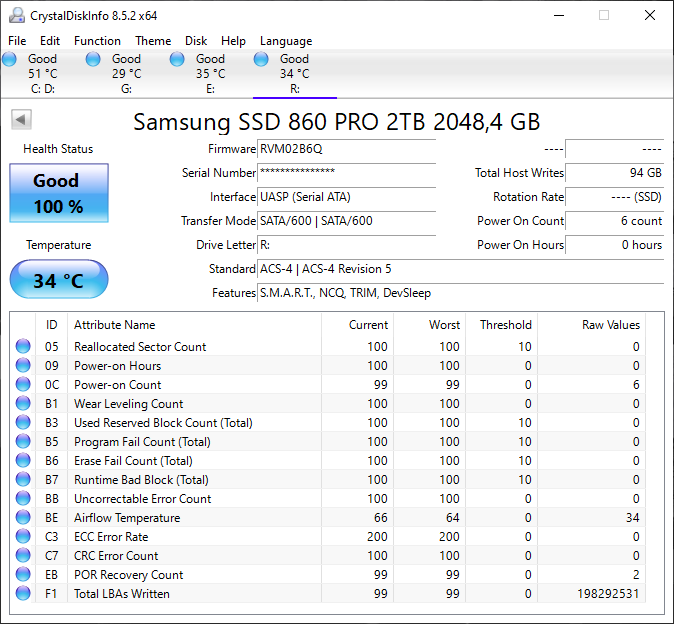Select the G: disk status orb
This screenshot has height=624, width=674.
94,60
